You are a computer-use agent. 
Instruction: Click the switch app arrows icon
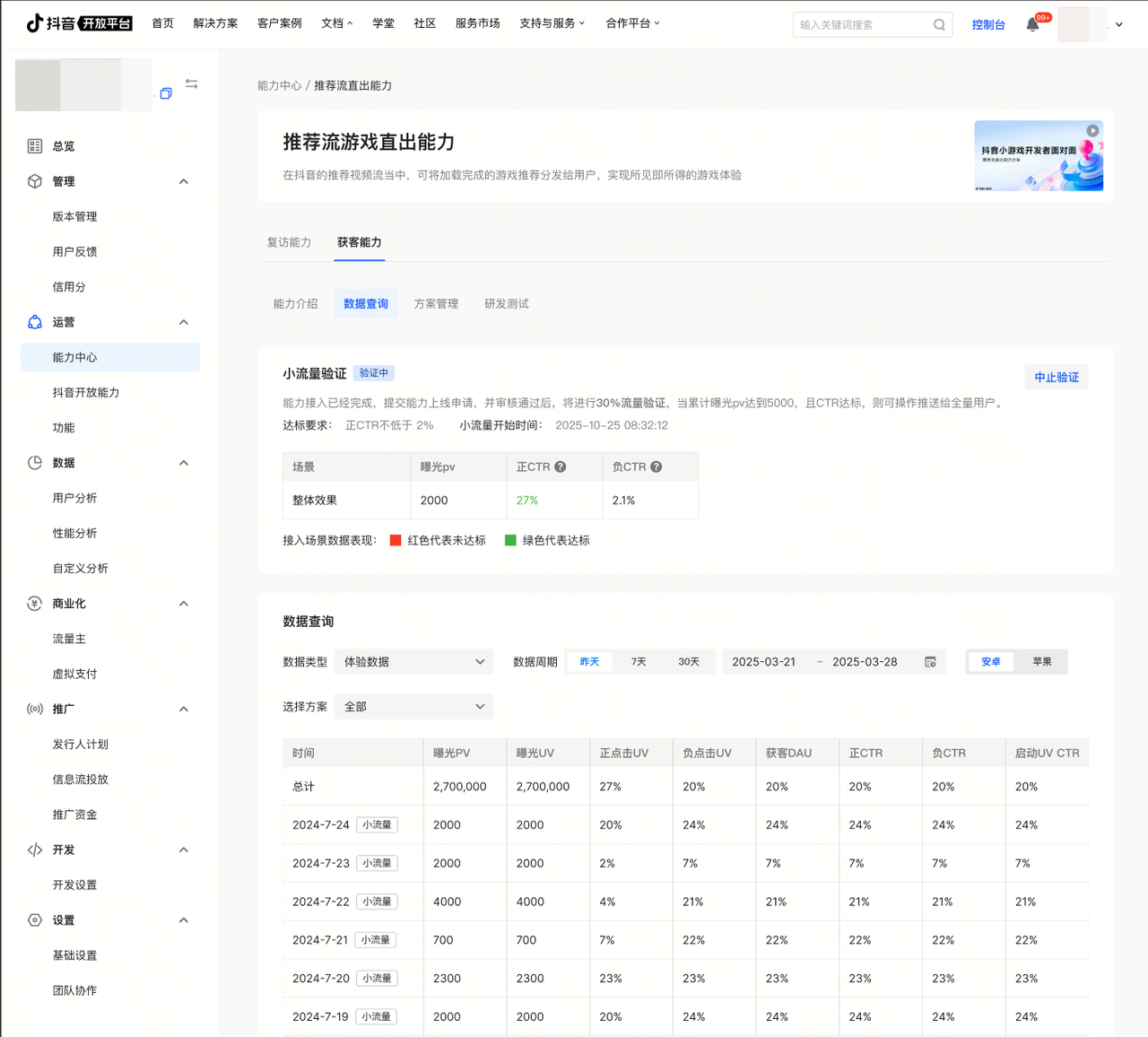(x=192, y=83)
